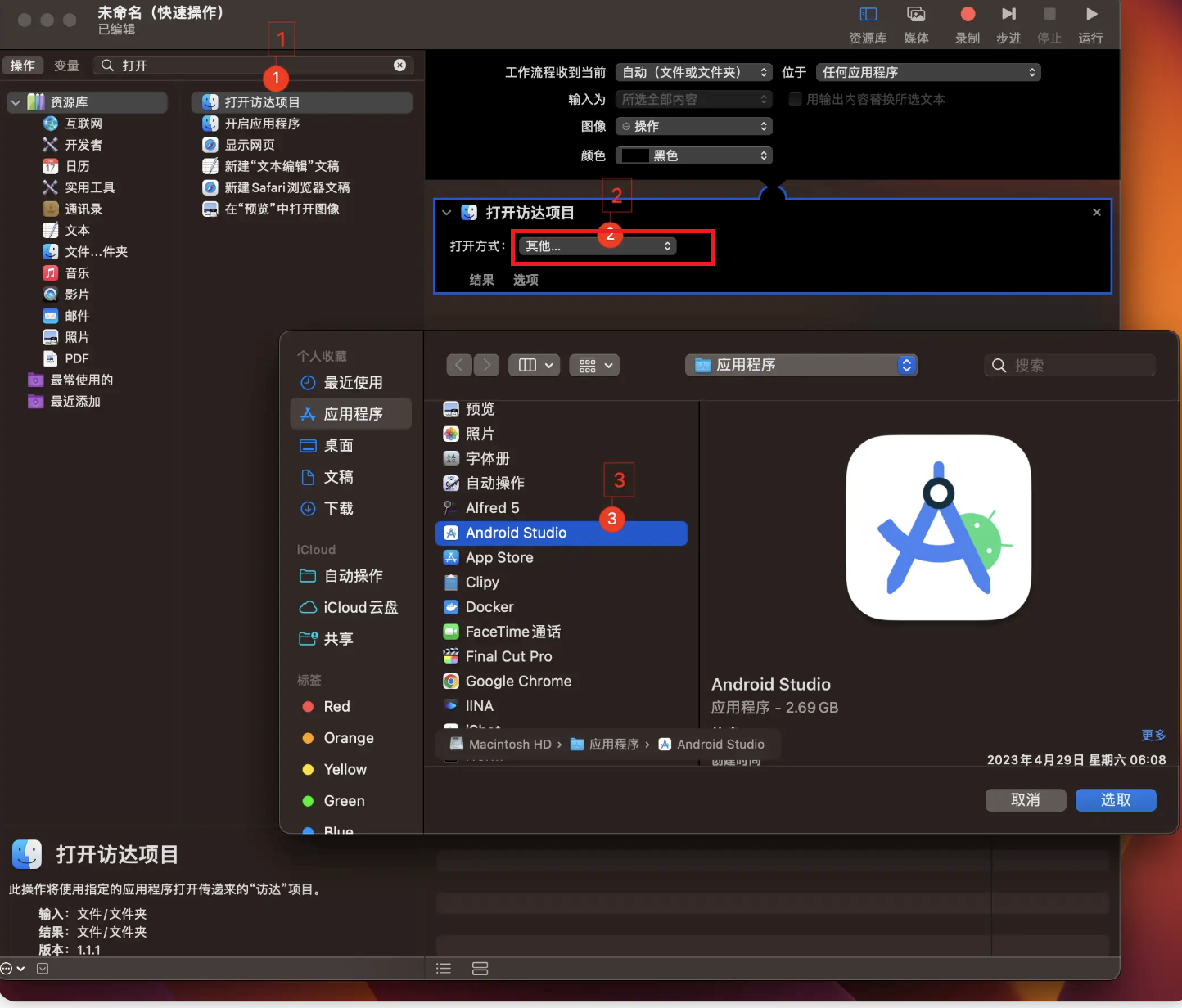Open the Image dropdown

(x=693, y=127)
